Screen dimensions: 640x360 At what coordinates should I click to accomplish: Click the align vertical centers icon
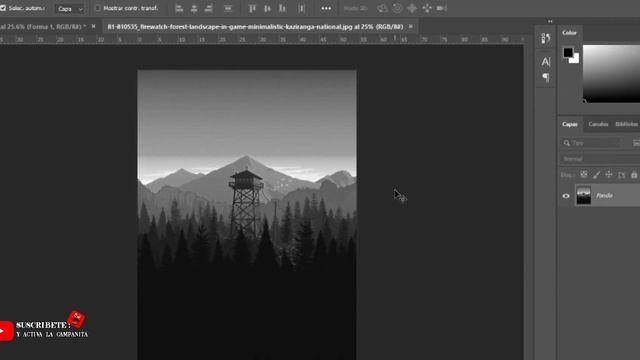[x=267, y=8]
